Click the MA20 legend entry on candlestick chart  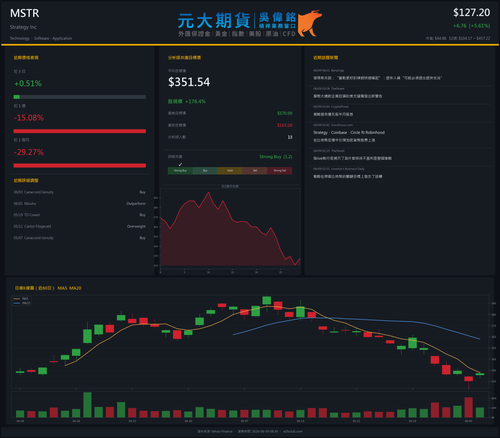coord(22,303)
